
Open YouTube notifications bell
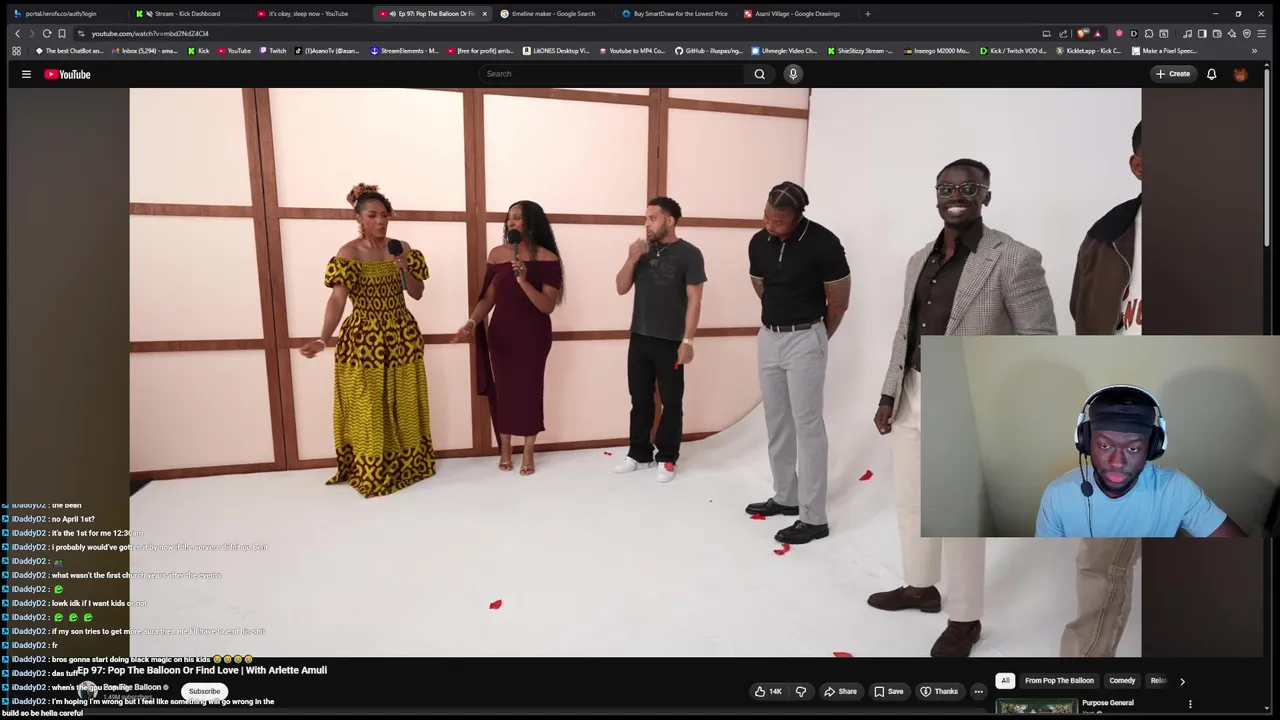pos(1211,74)
